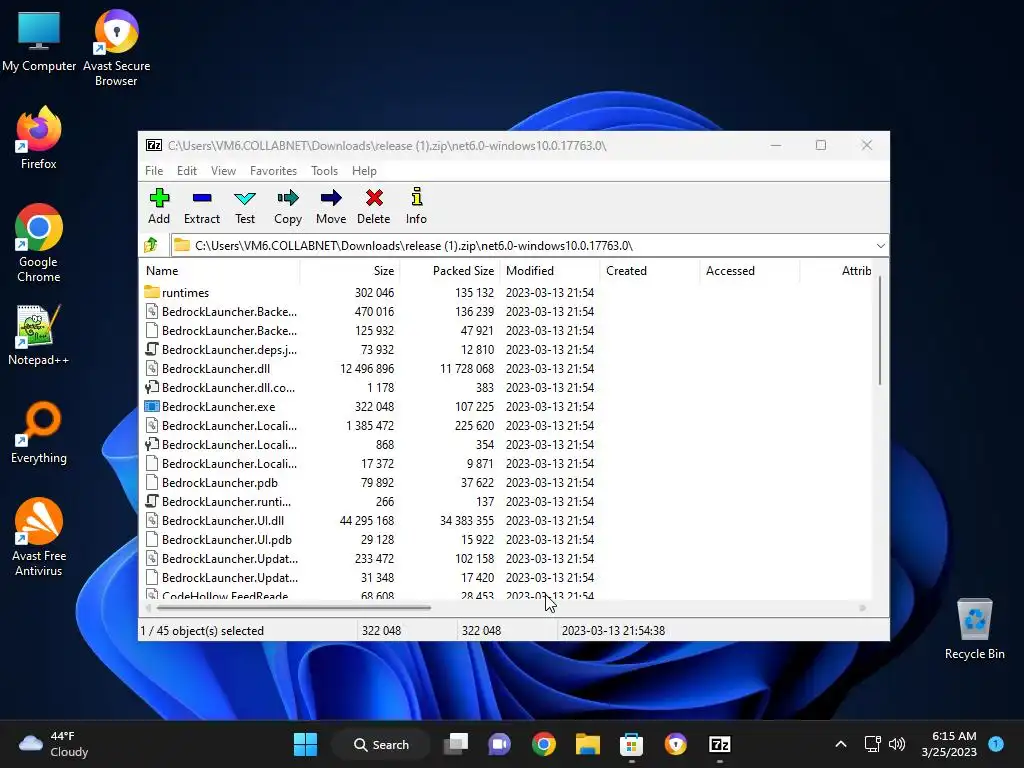Open Windows Start menu
Viewport: 1024px width, 768px height.
click(x=305, y=744)
